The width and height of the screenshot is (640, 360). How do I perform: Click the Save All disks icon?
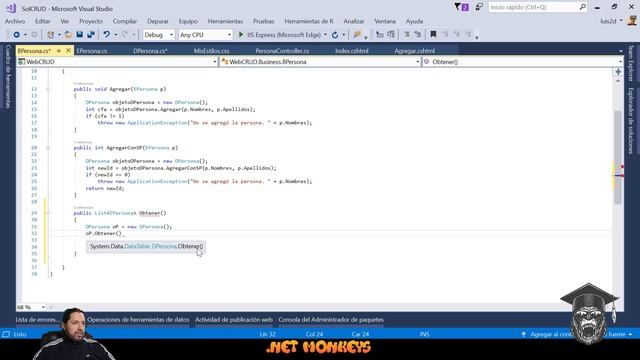coord(91,35)
